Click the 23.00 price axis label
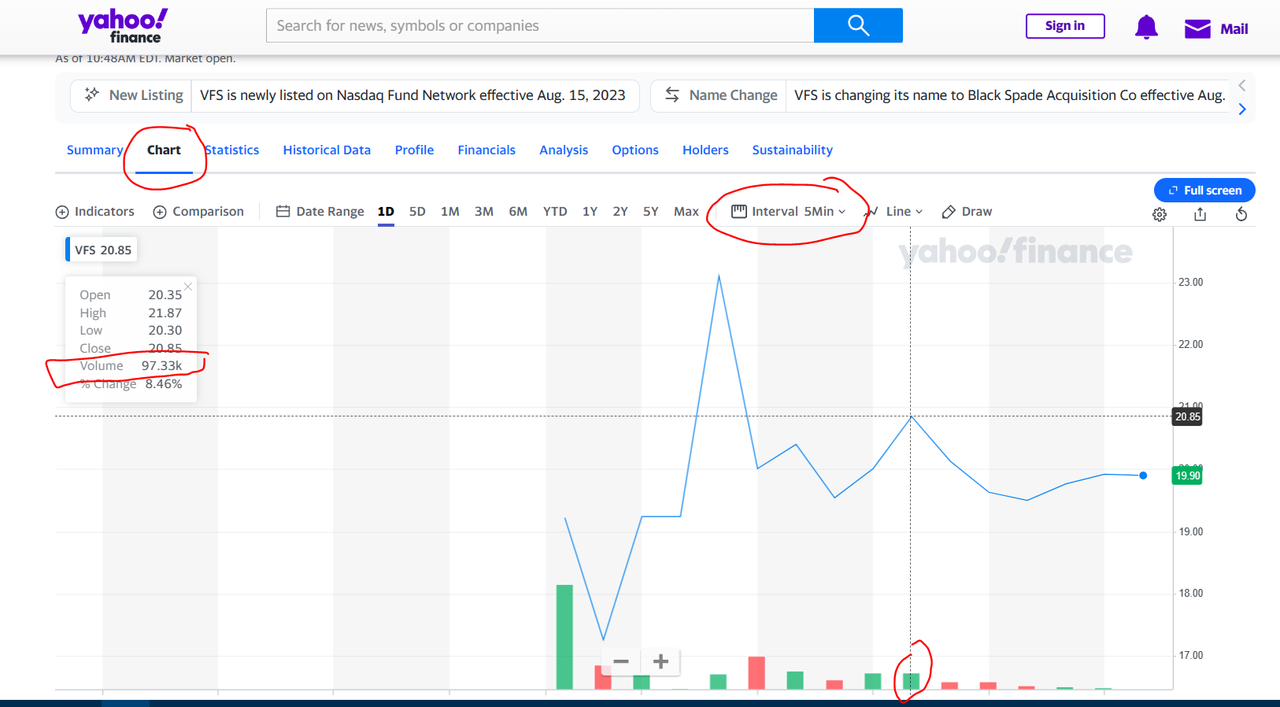1280x707 pixels. [x=1189, y=282]
